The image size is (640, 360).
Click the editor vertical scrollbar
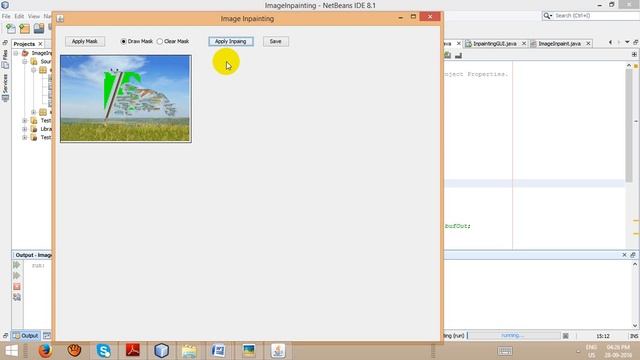tap(629, 127)
